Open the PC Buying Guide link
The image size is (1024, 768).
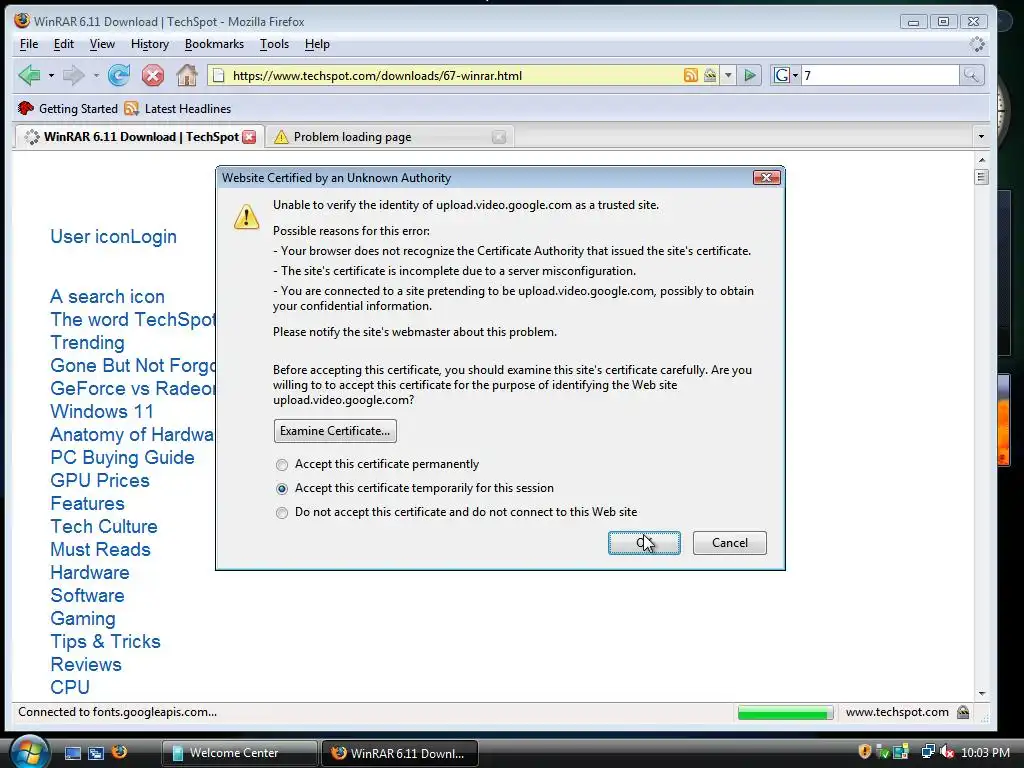122,457
